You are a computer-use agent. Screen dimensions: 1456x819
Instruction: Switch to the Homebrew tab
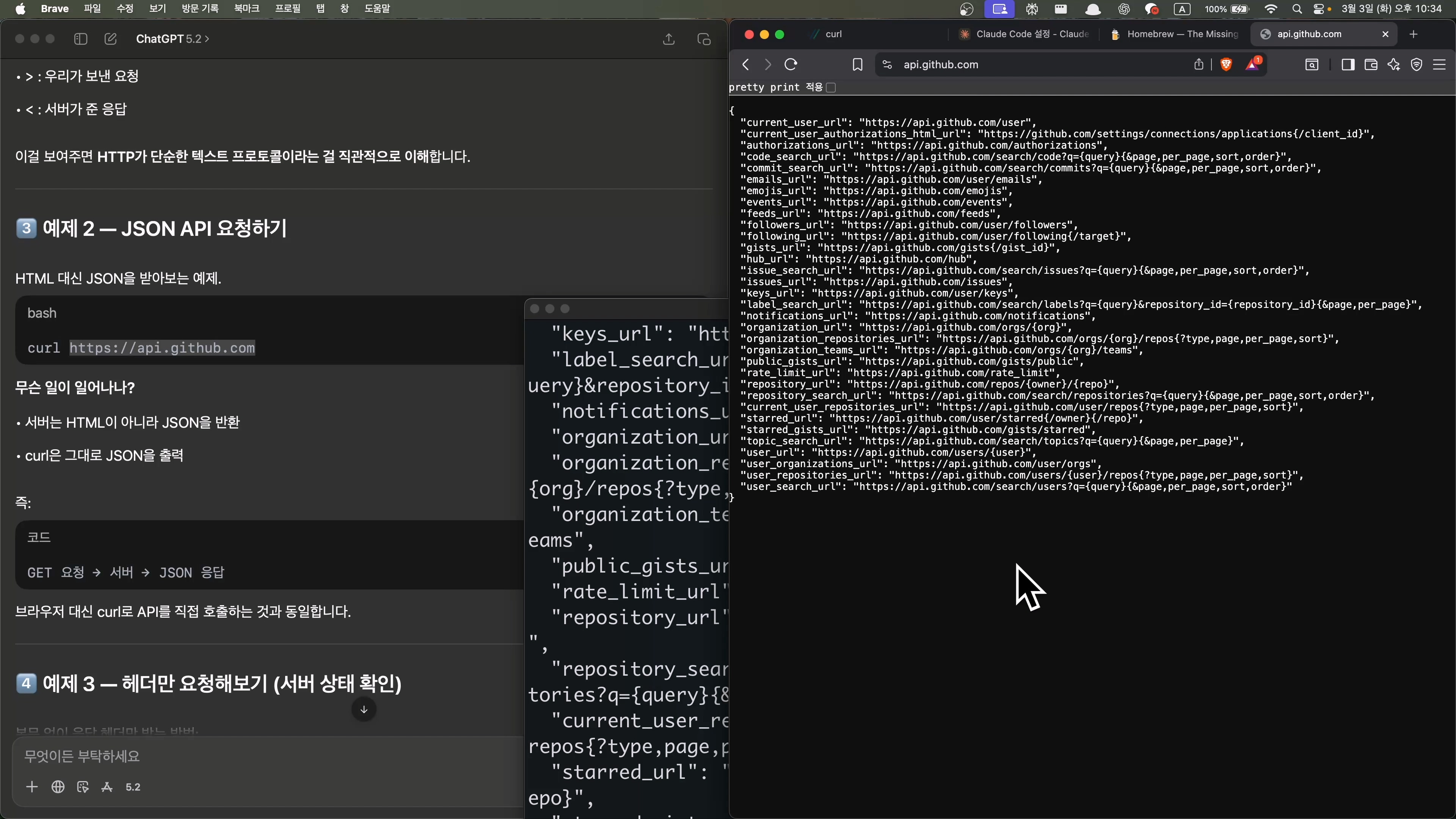(x=1176, y=35)
